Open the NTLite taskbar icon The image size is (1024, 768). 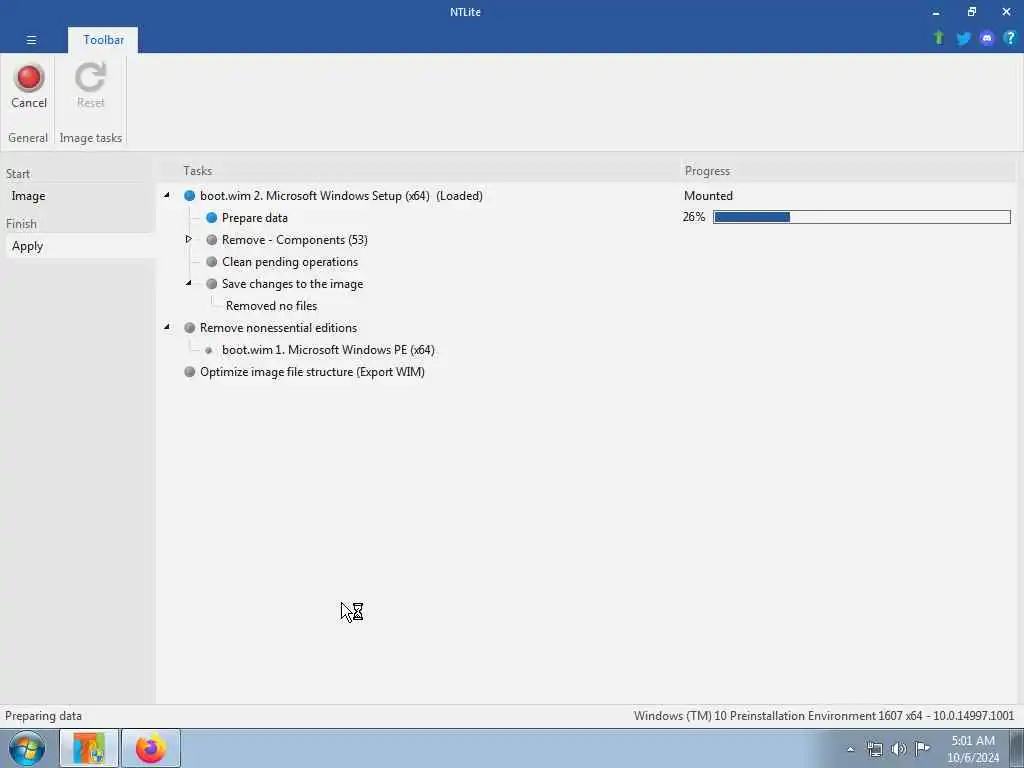click(89, 748)
